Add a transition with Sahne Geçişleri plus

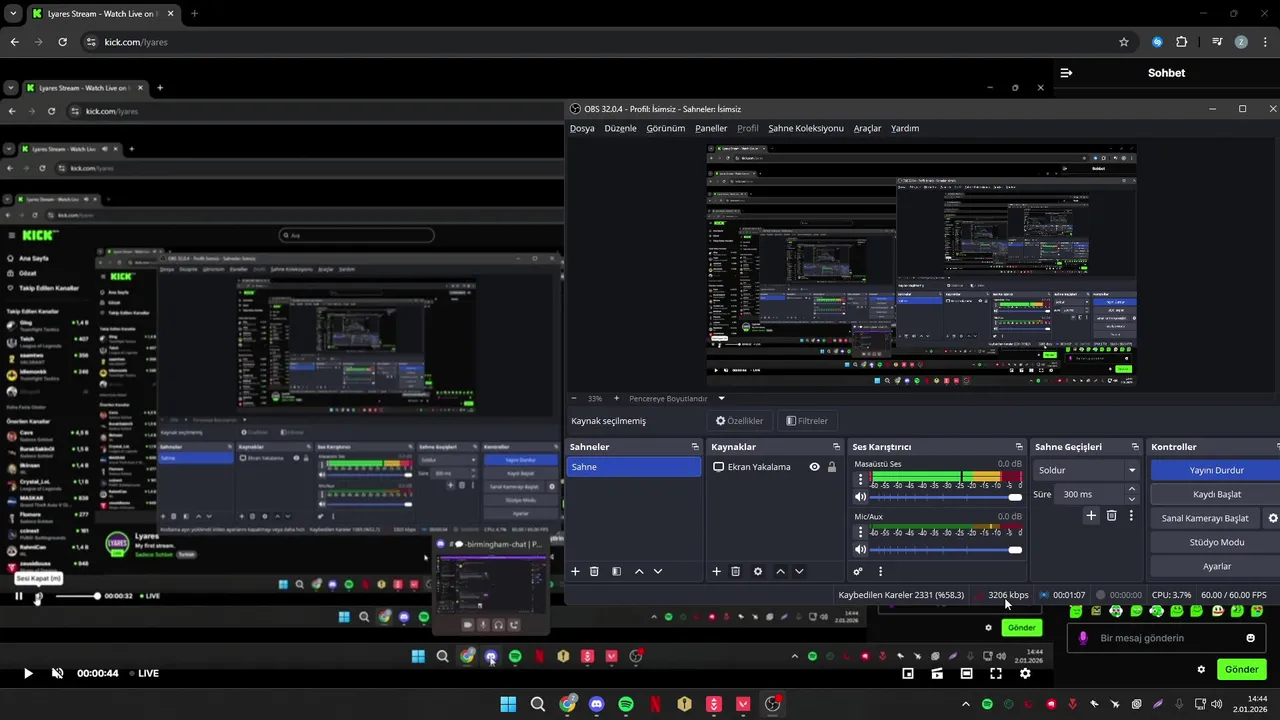click(1091, 515)
